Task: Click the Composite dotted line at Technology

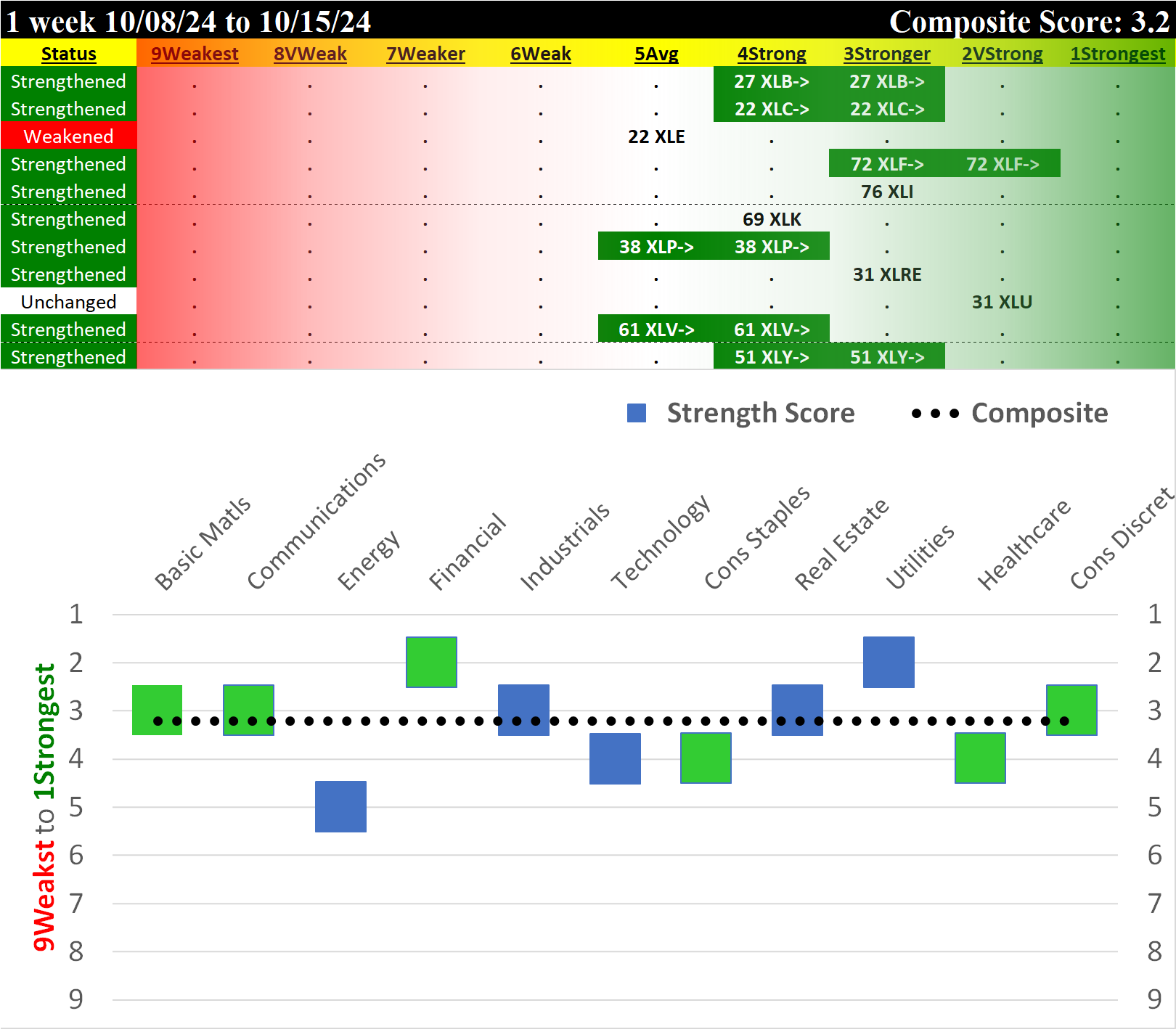Action: click(616, 721)
